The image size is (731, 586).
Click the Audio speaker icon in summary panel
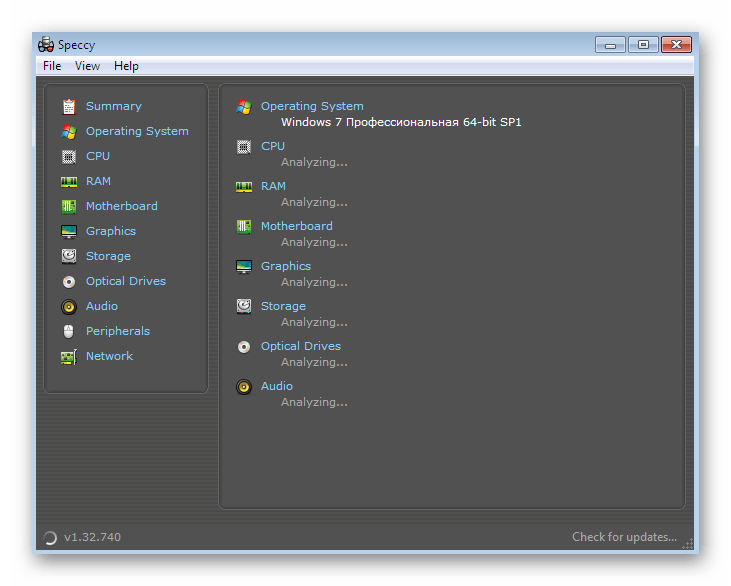(244, 387)
